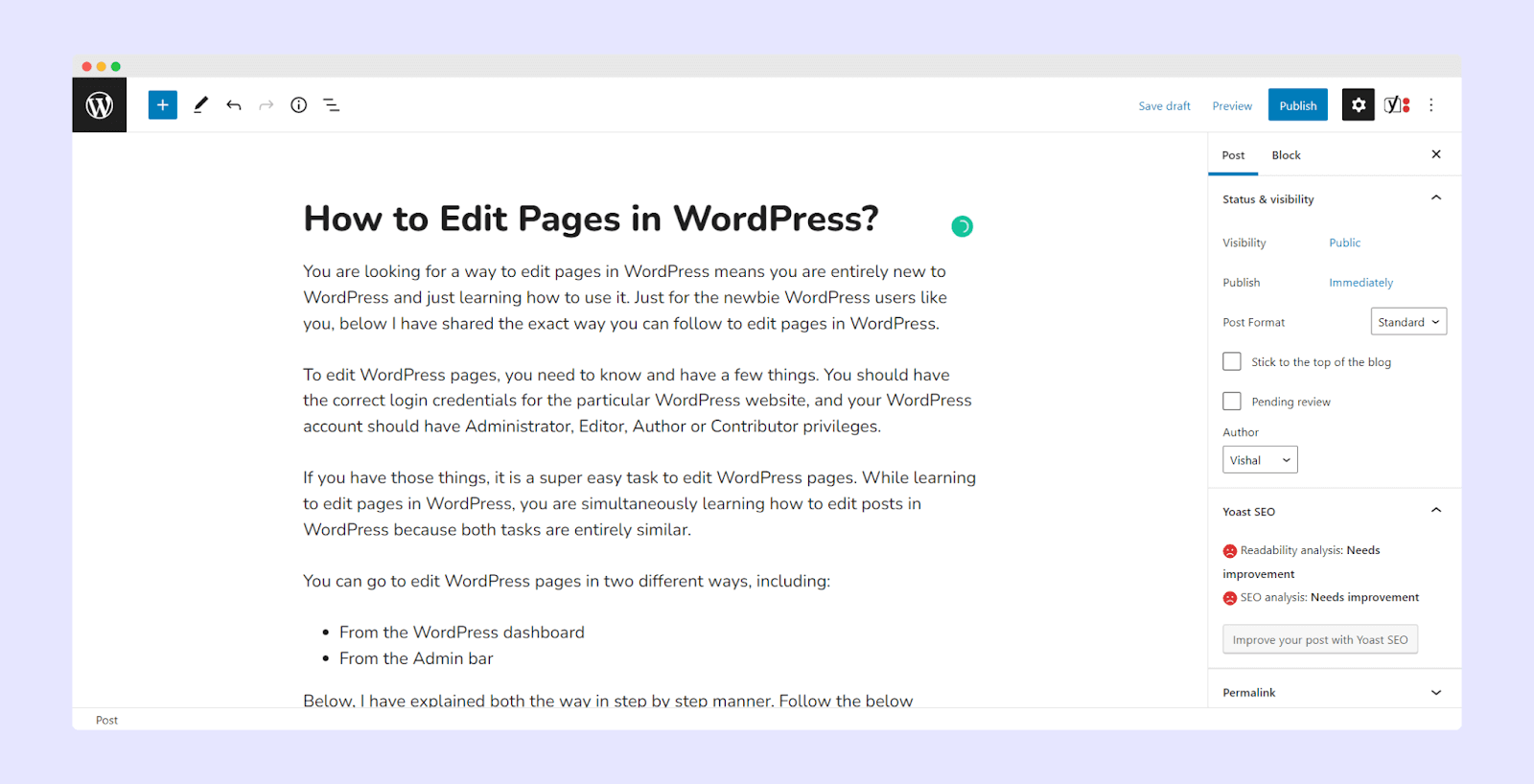This screenshot has height=784, width=1534.
Task: Collapse the Yoast SEO panel
Action: point(1436,511)
